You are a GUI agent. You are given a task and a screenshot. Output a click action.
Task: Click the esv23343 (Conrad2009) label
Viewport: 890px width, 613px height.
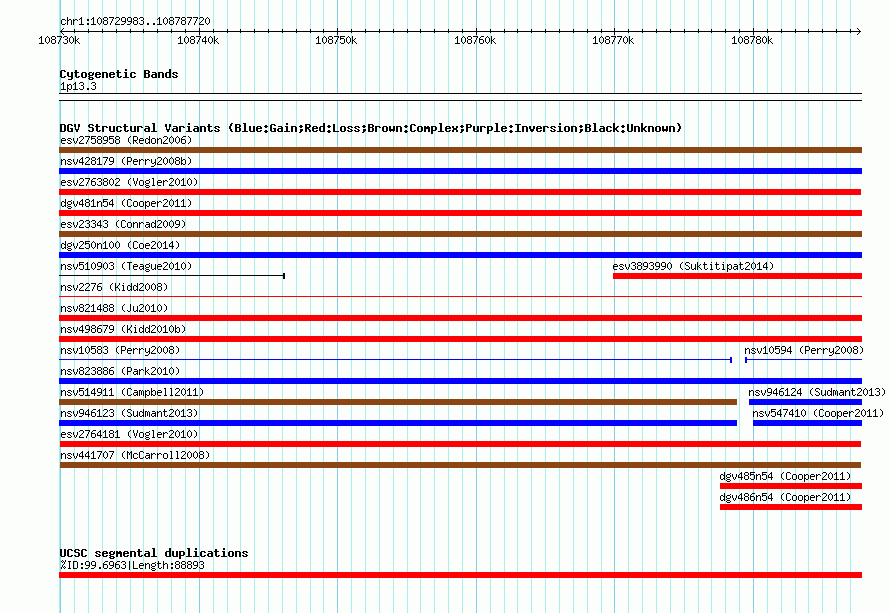[x=123, y=224]
